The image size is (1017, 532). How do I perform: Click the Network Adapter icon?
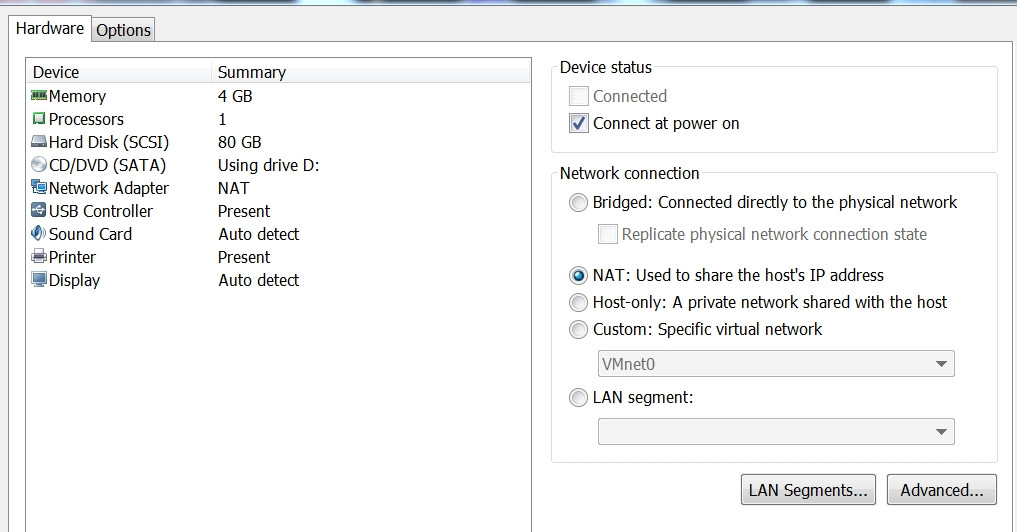coord(39,188)
